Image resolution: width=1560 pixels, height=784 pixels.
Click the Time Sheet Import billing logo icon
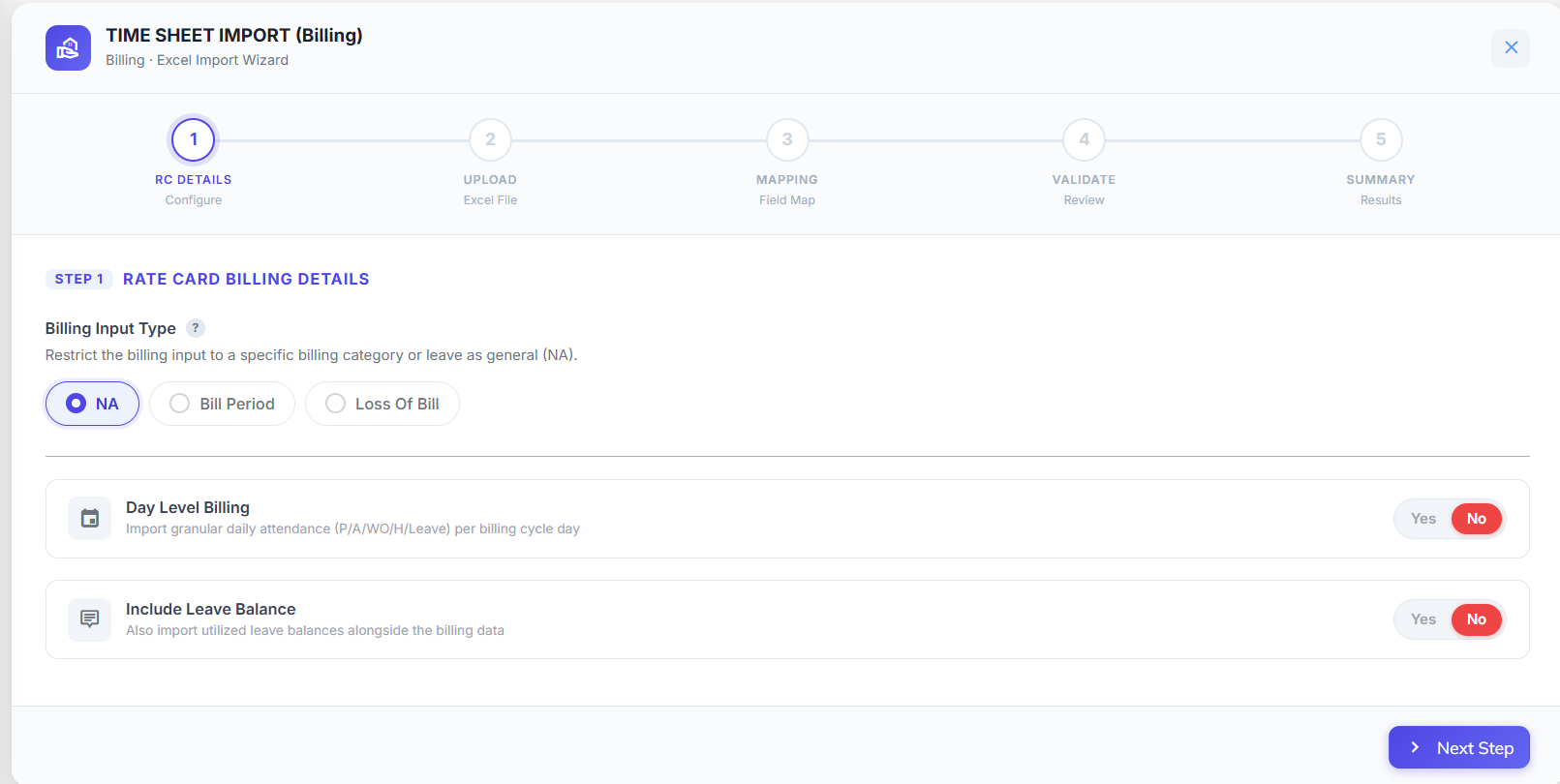tap(68, 47)
